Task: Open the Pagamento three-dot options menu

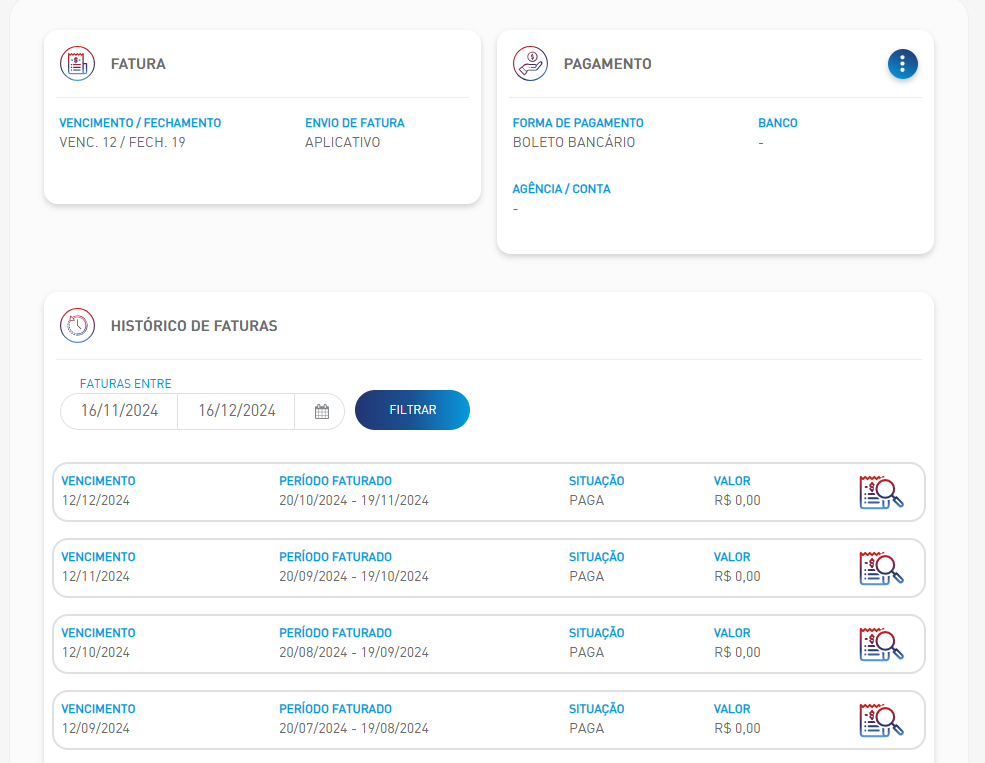Action: click(x=902, y=64)
